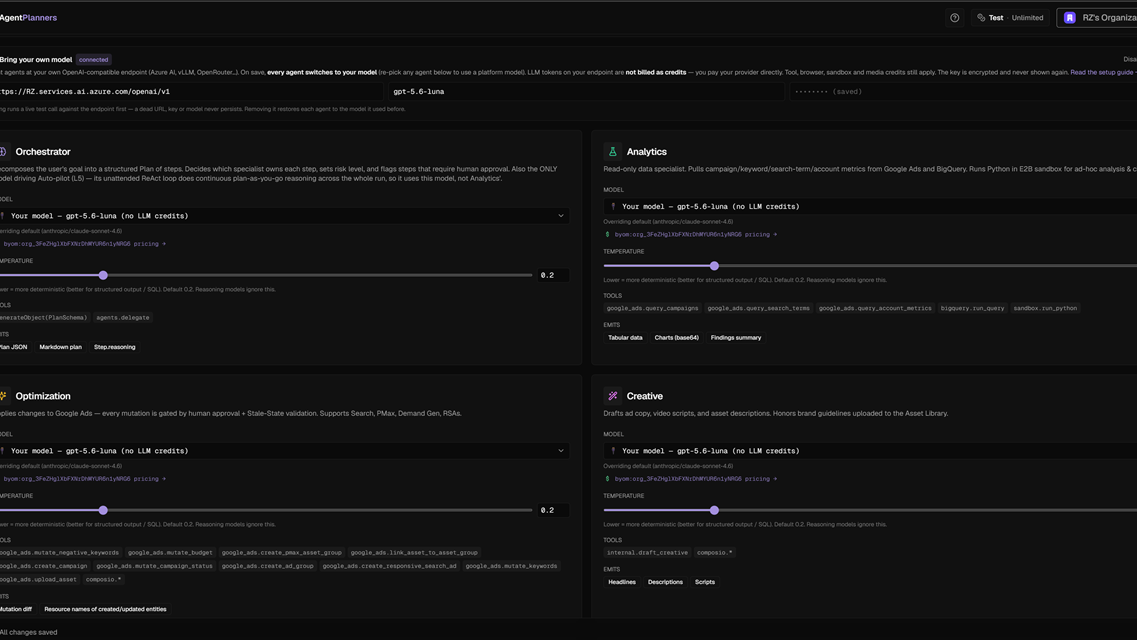
Task: Click the google_ads.create_pmax_asset_group chip
Action: (x=281, y=552)
